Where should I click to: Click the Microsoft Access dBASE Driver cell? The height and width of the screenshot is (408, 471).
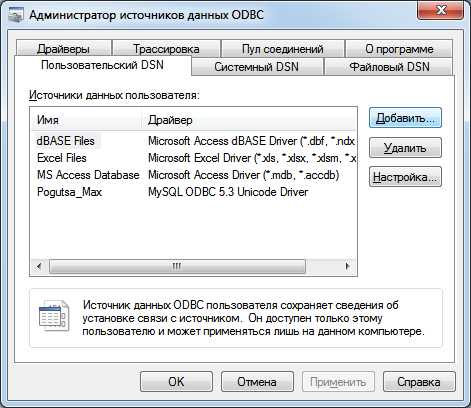coord(251,141)
